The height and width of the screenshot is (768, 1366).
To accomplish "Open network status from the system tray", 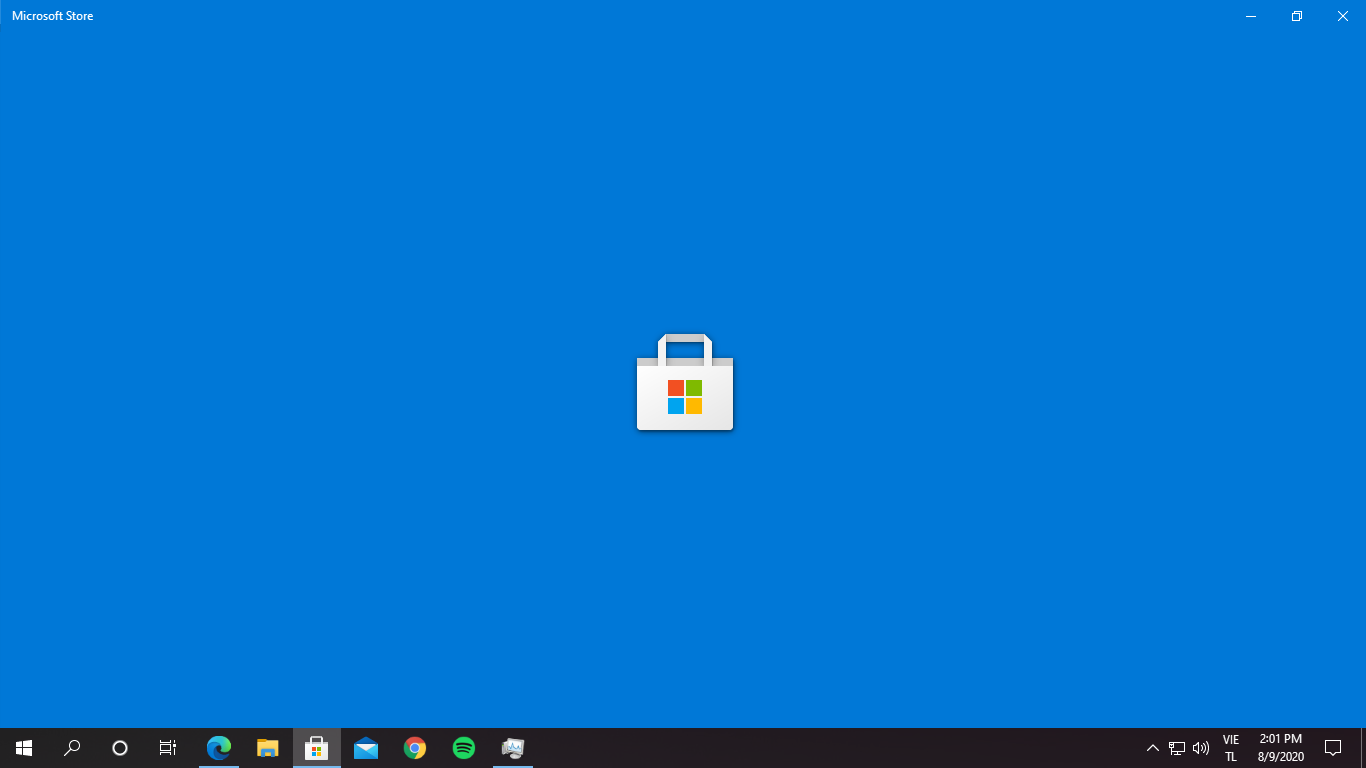I will (x=1177, y=747).
